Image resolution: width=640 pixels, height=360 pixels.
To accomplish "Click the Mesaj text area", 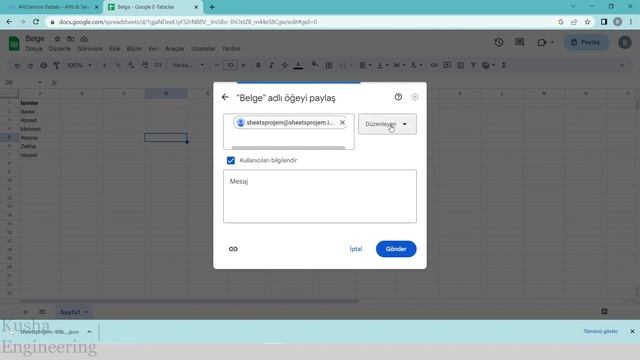I will pos(320,196).
